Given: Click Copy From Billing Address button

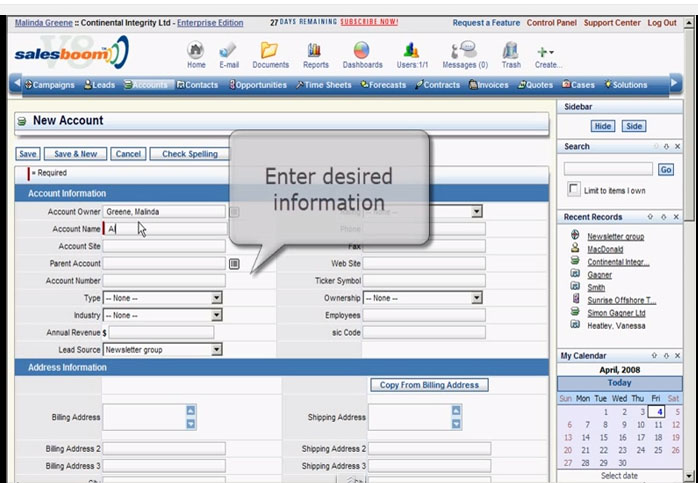Looking at the screenshot, I should click(x=429, y=385).
